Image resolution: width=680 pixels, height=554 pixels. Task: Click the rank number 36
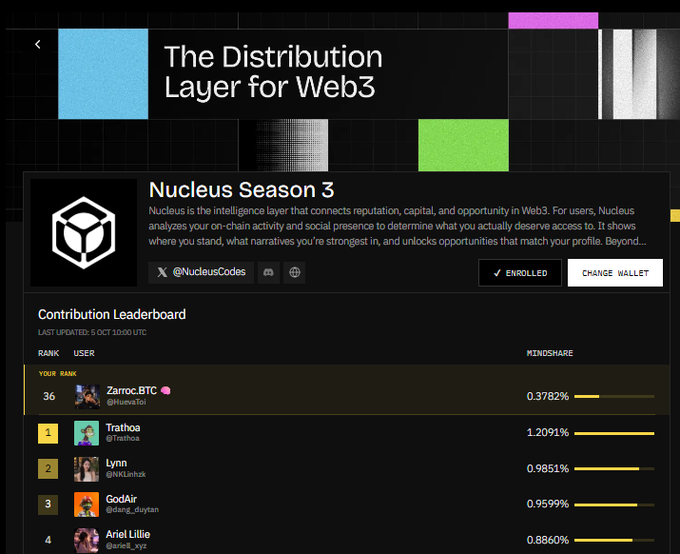pyautogui.click(x=49, y=396)
